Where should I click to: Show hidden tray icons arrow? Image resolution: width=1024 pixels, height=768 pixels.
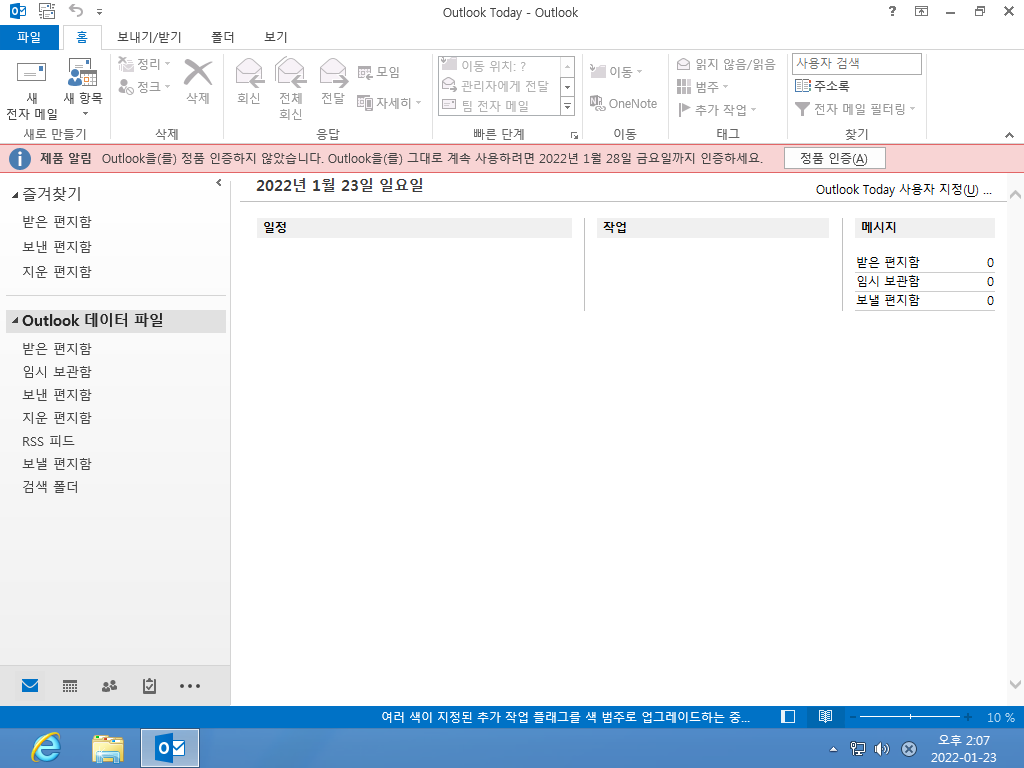click(x=833, y=749)
